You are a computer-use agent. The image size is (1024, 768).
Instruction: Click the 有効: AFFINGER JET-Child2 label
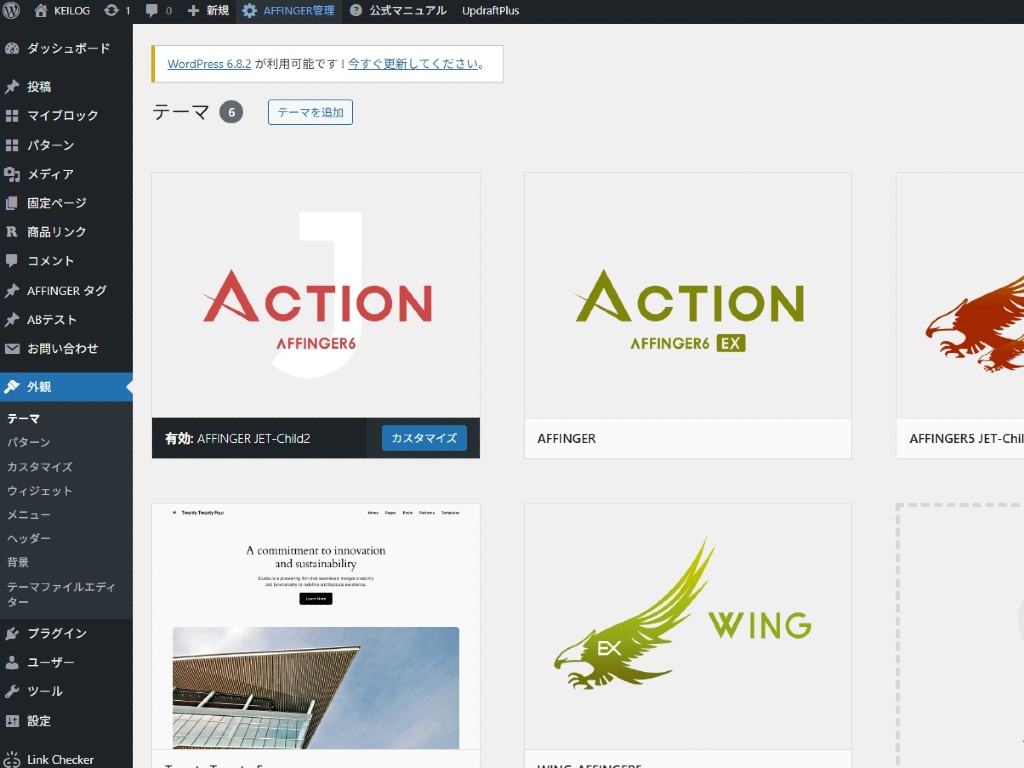[238, 439]
